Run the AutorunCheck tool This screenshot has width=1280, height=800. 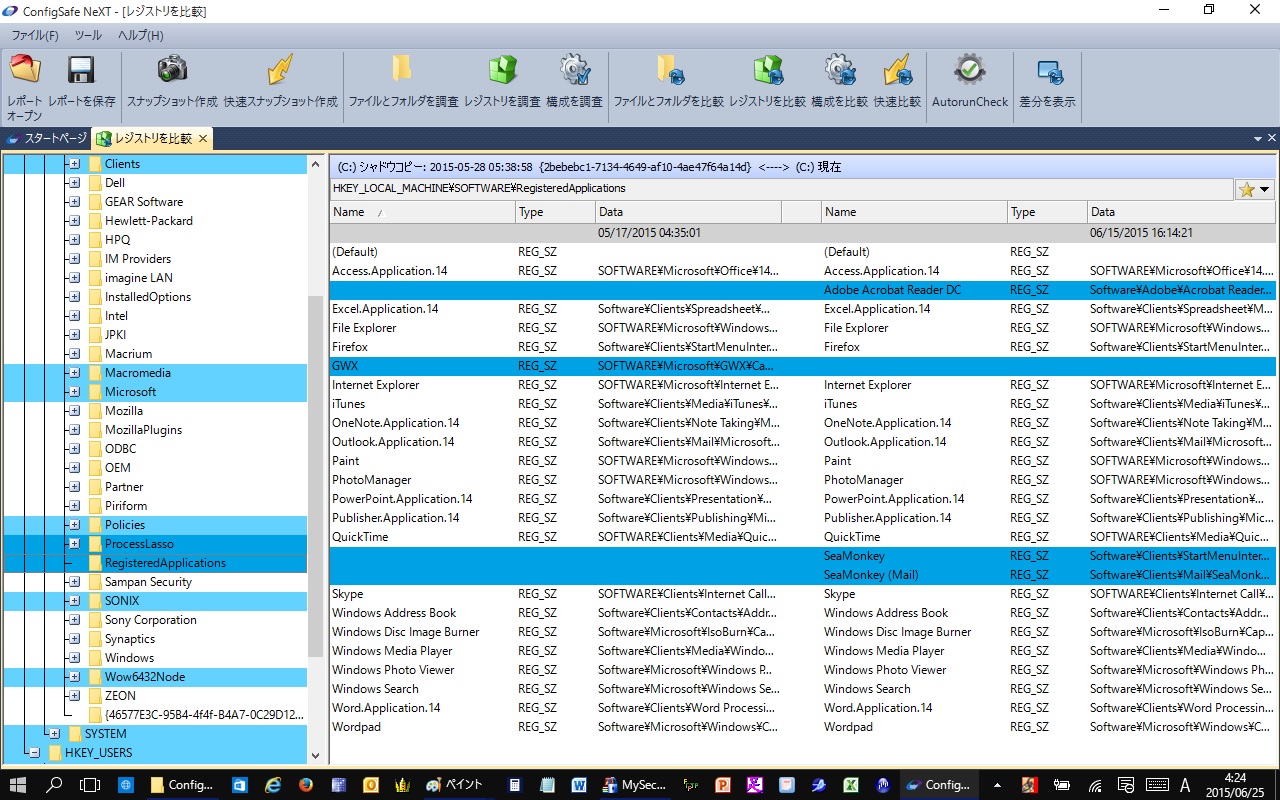(969, 80)
